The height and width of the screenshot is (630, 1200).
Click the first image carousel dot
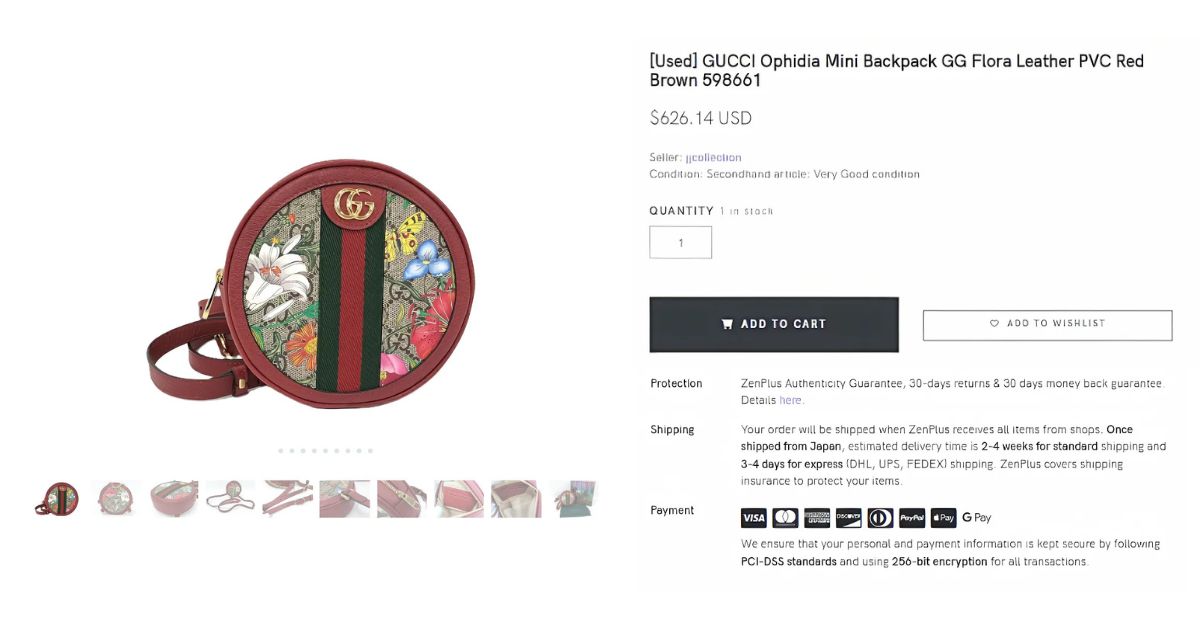pyautogui.click(x=281, y=451)
